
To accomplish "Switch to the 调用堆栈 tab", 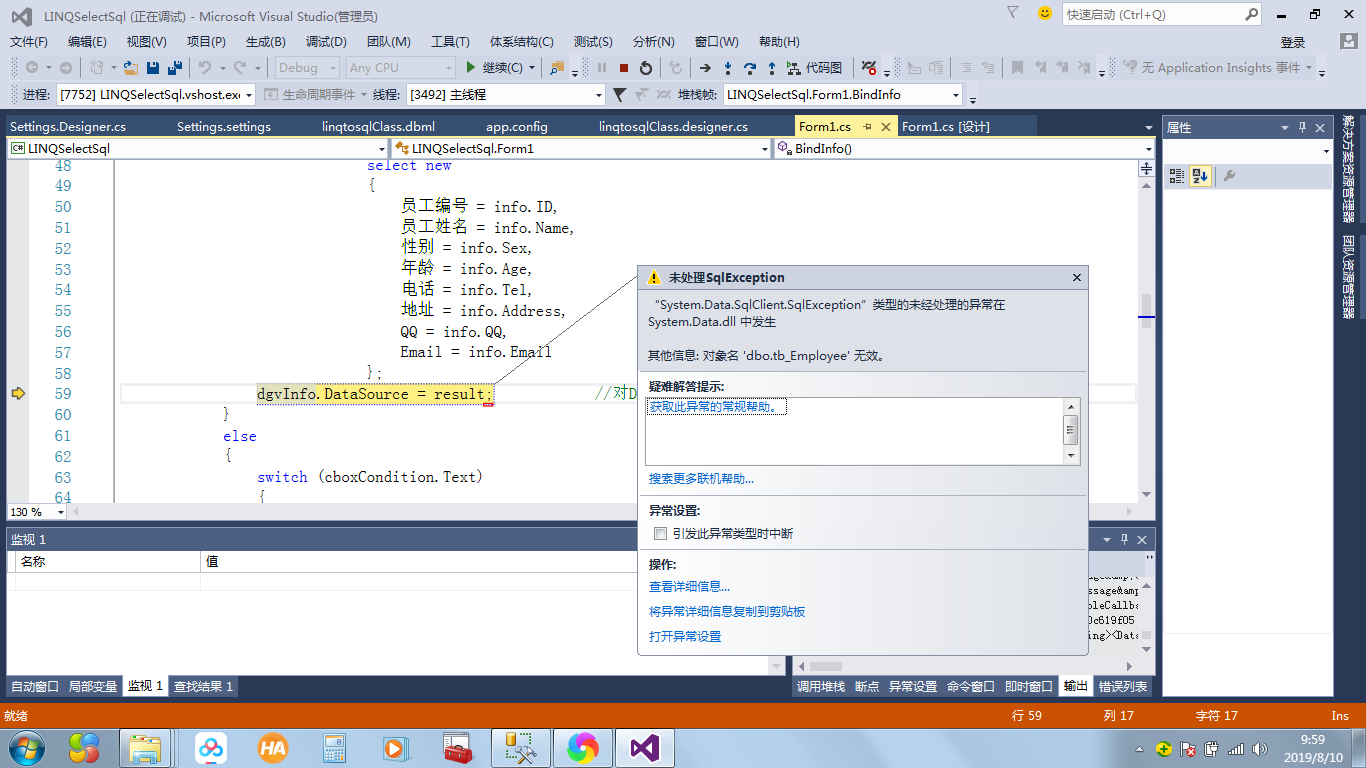I will tap(821, 686).
